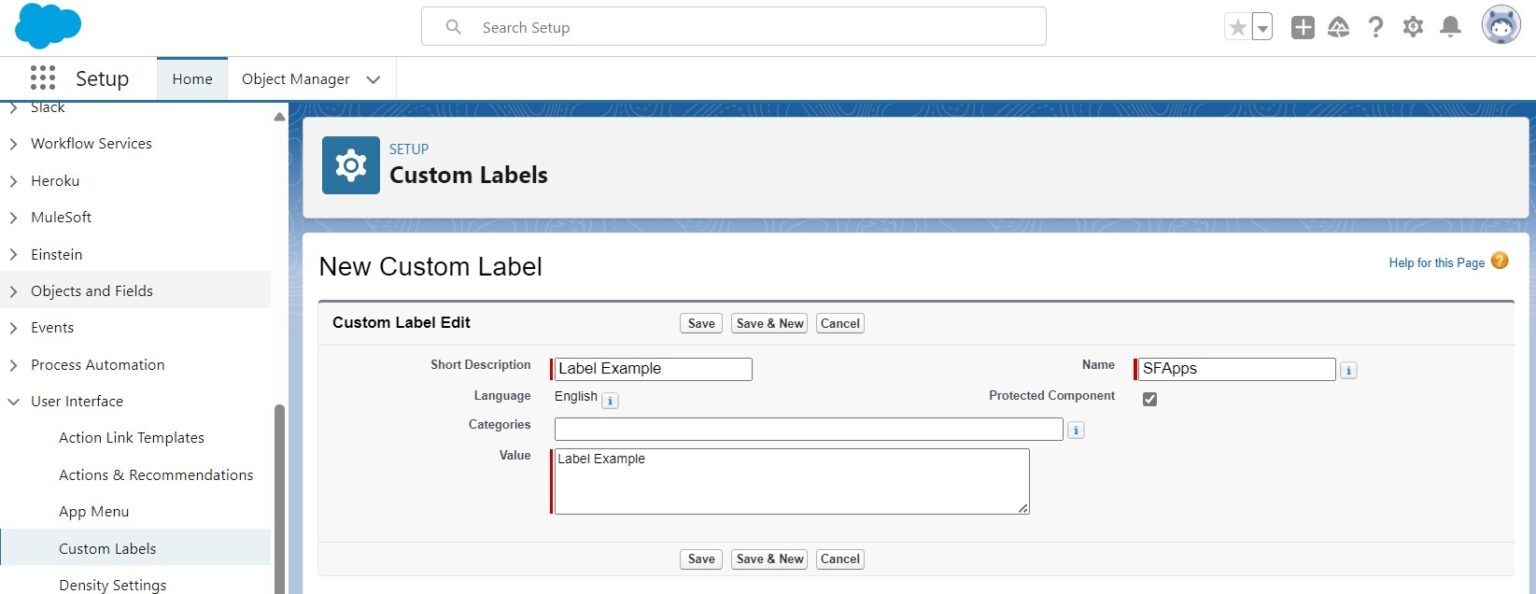Viewport: 1536px width, 594px height.
Task: Expand the Object Manager tab chevron
Action: (373, 79)
